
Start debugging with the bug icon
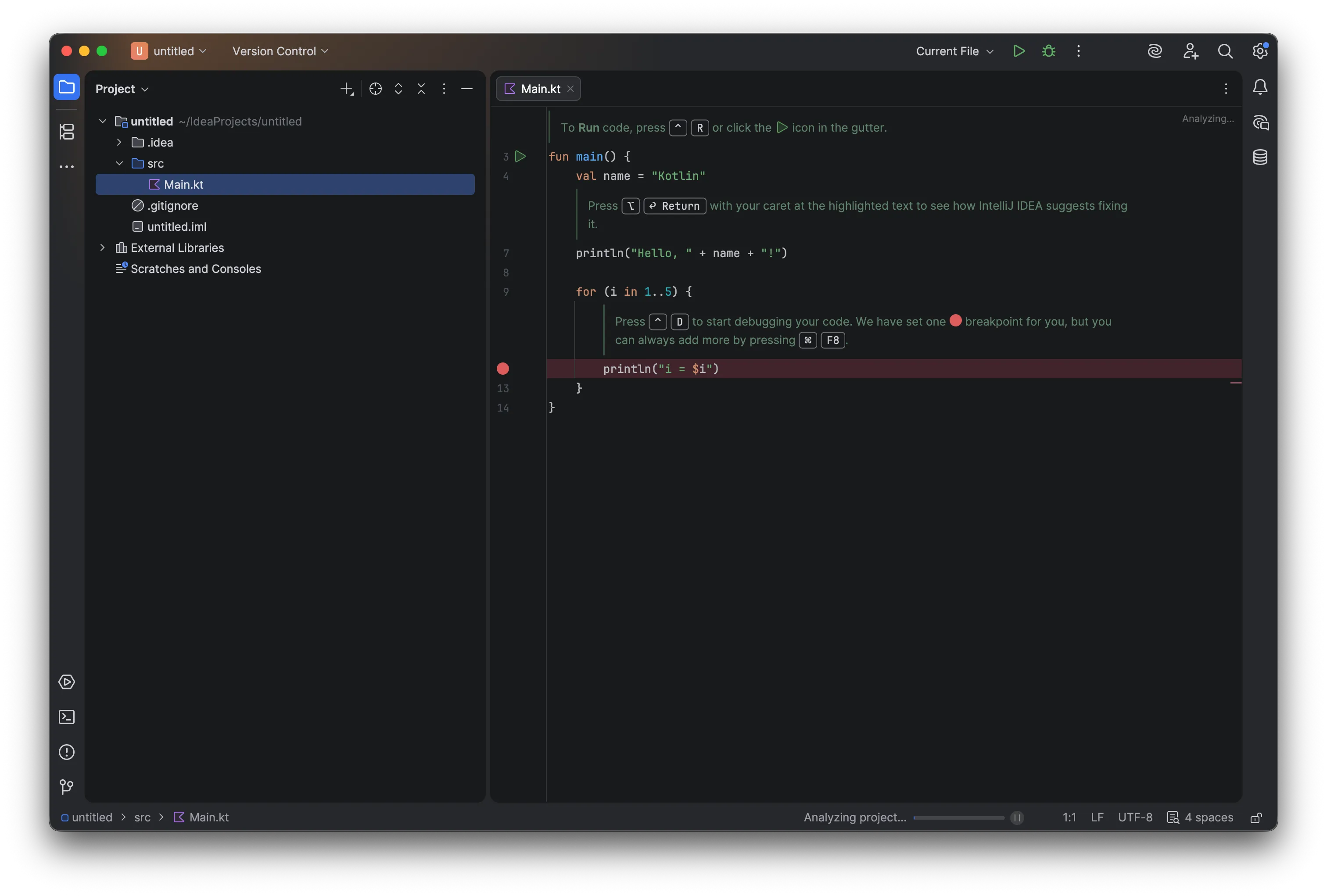[1049, 51]
